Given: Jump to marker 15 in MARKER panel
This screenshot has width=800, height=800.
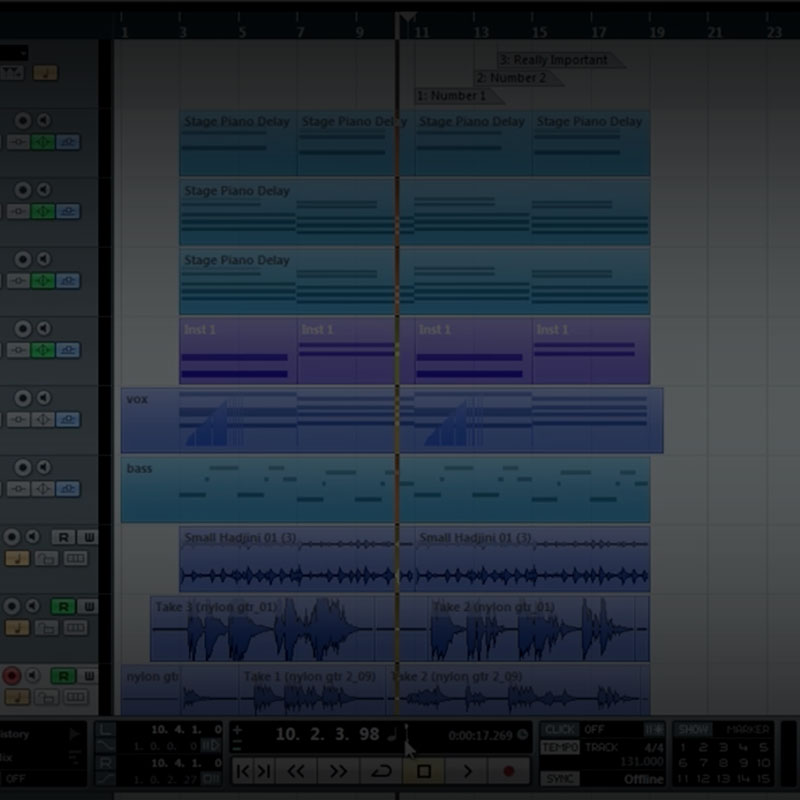Looking at the screenshot, I should pyautogui.click(x=763, y=779).
